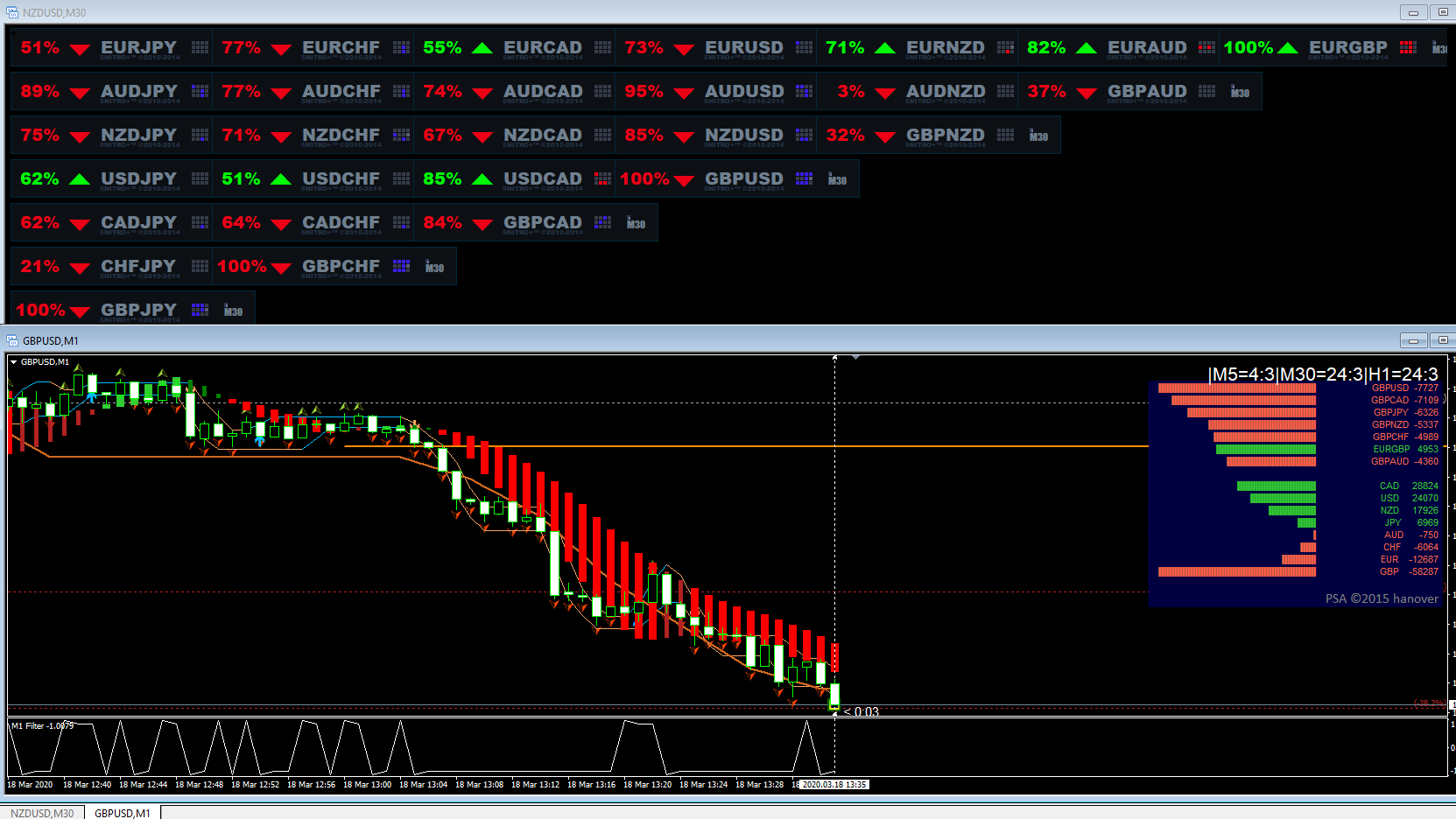Click the M30 icon after GBPAUD
Image resolution: width=1456 pixels, height=819 pixels.
pos(1240,92)
